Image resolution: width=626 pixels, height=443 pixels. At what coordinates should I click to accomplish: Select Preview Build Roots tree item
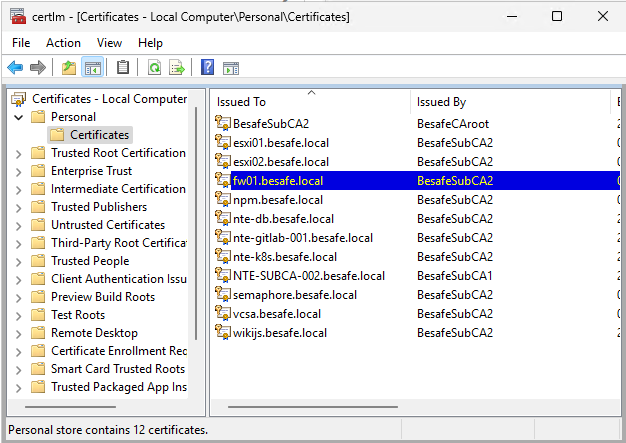[x=103, y=297]
